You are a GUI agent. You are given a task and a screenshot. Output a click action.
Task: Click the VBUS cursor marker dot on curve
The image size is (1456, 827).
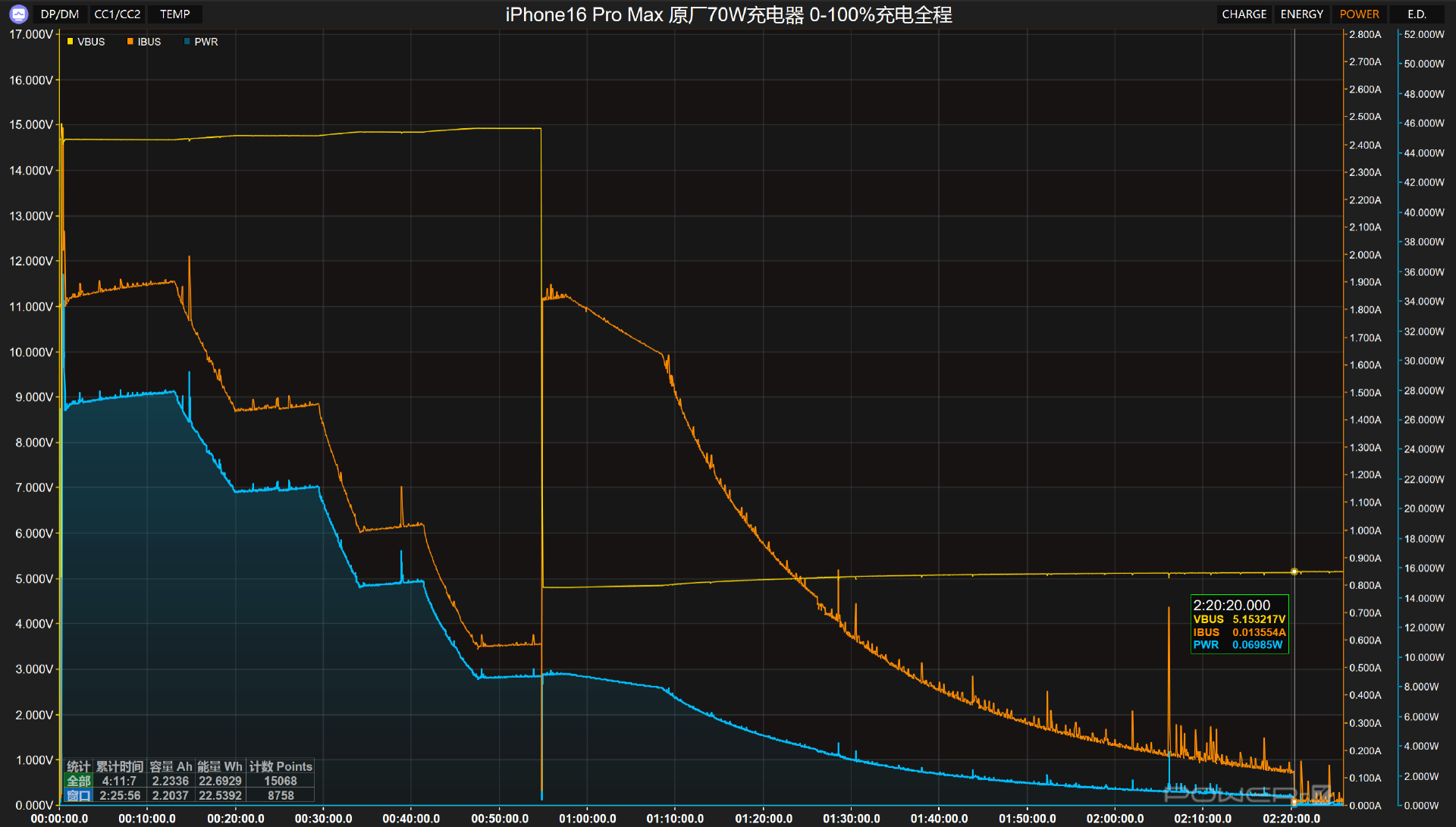point(1294,572)
